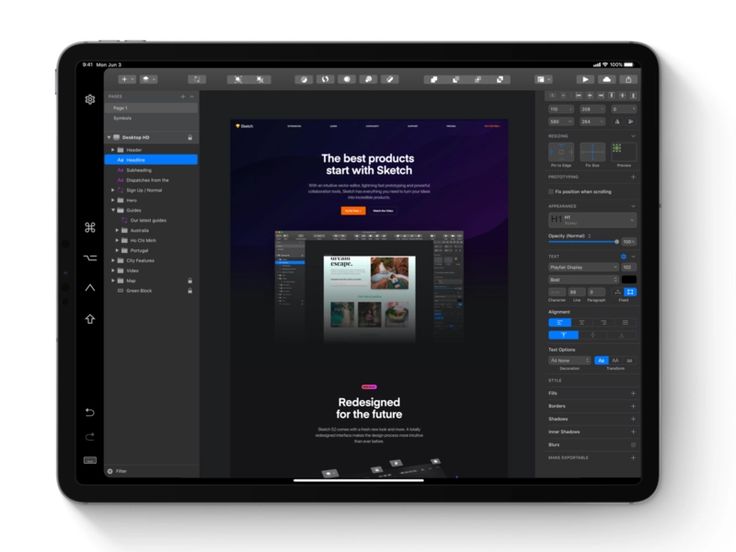Click the Subtract boolean toolbar icon
The height and width of the screenshot is (552, 736).
tap(456, 79)
